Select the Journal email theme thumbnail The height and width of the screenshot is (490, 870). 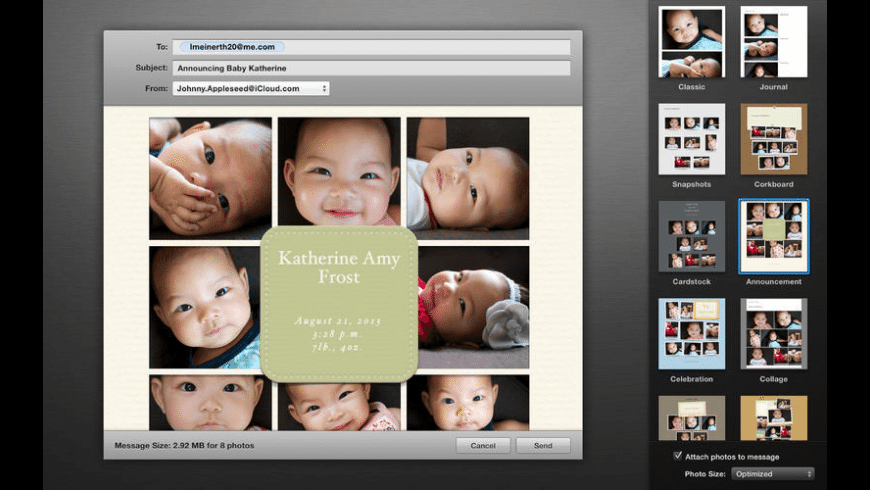coord(773,42)
